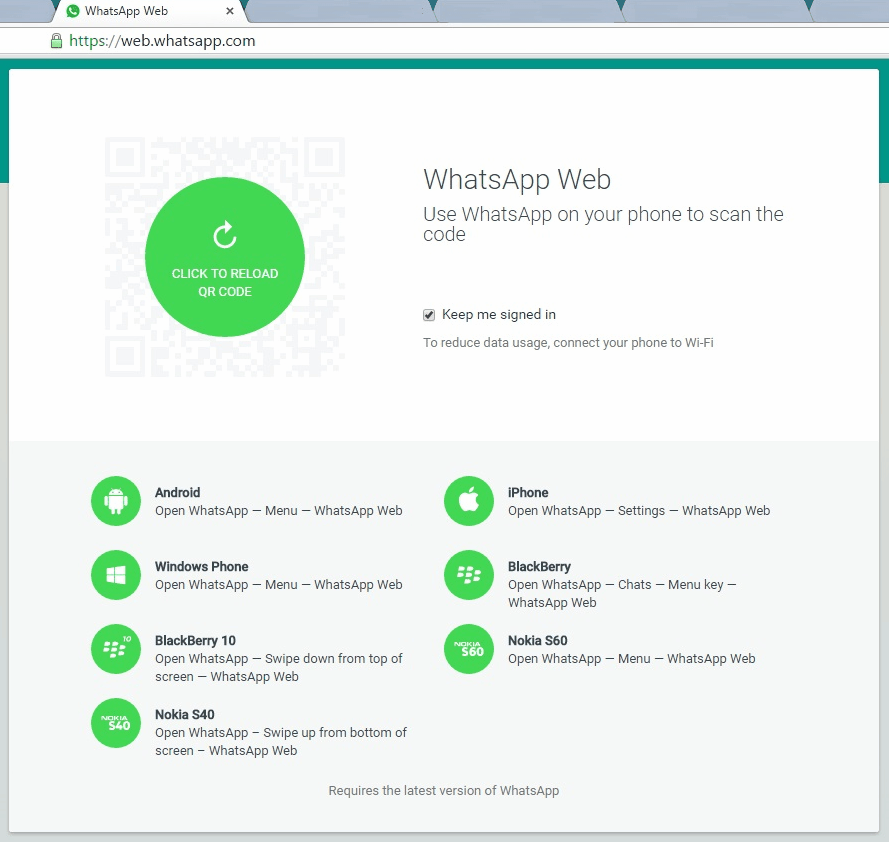Click the Windows Phone logo icon

(116, 575)
